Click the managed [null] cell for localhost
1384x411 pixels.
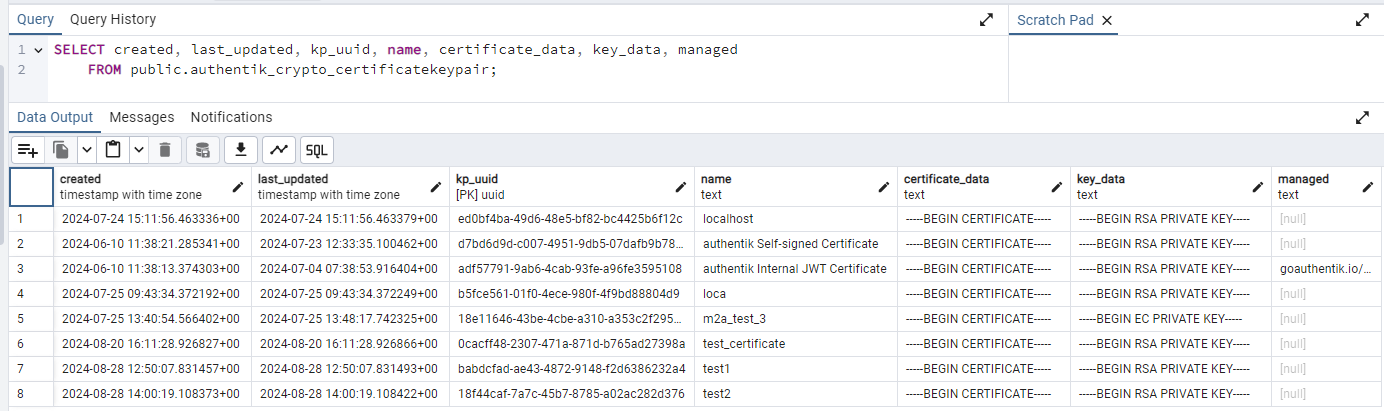coord(1326,218)
